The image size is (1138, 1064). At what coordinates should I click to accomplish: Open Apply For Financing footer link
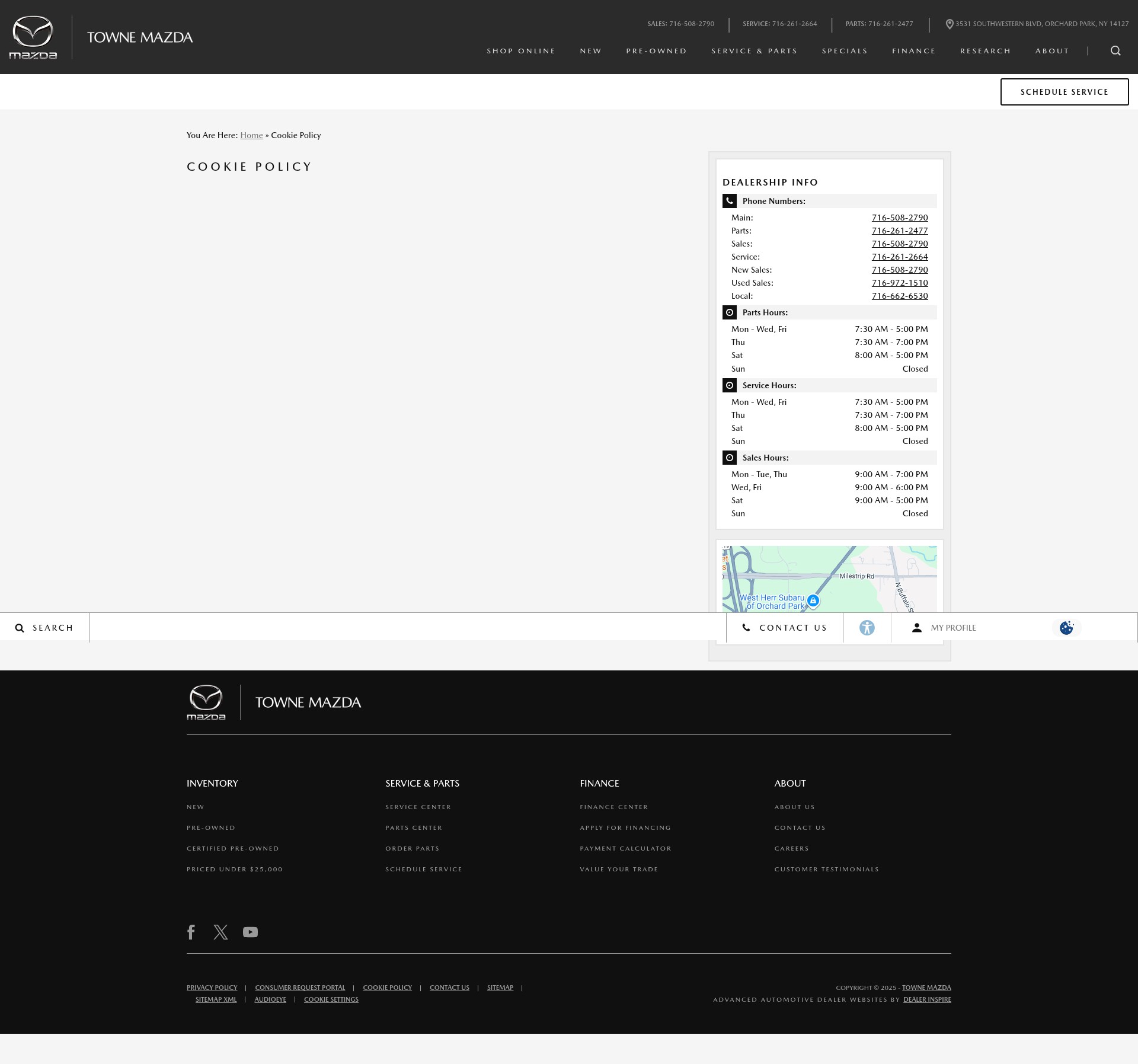click(x=625, y=827)
